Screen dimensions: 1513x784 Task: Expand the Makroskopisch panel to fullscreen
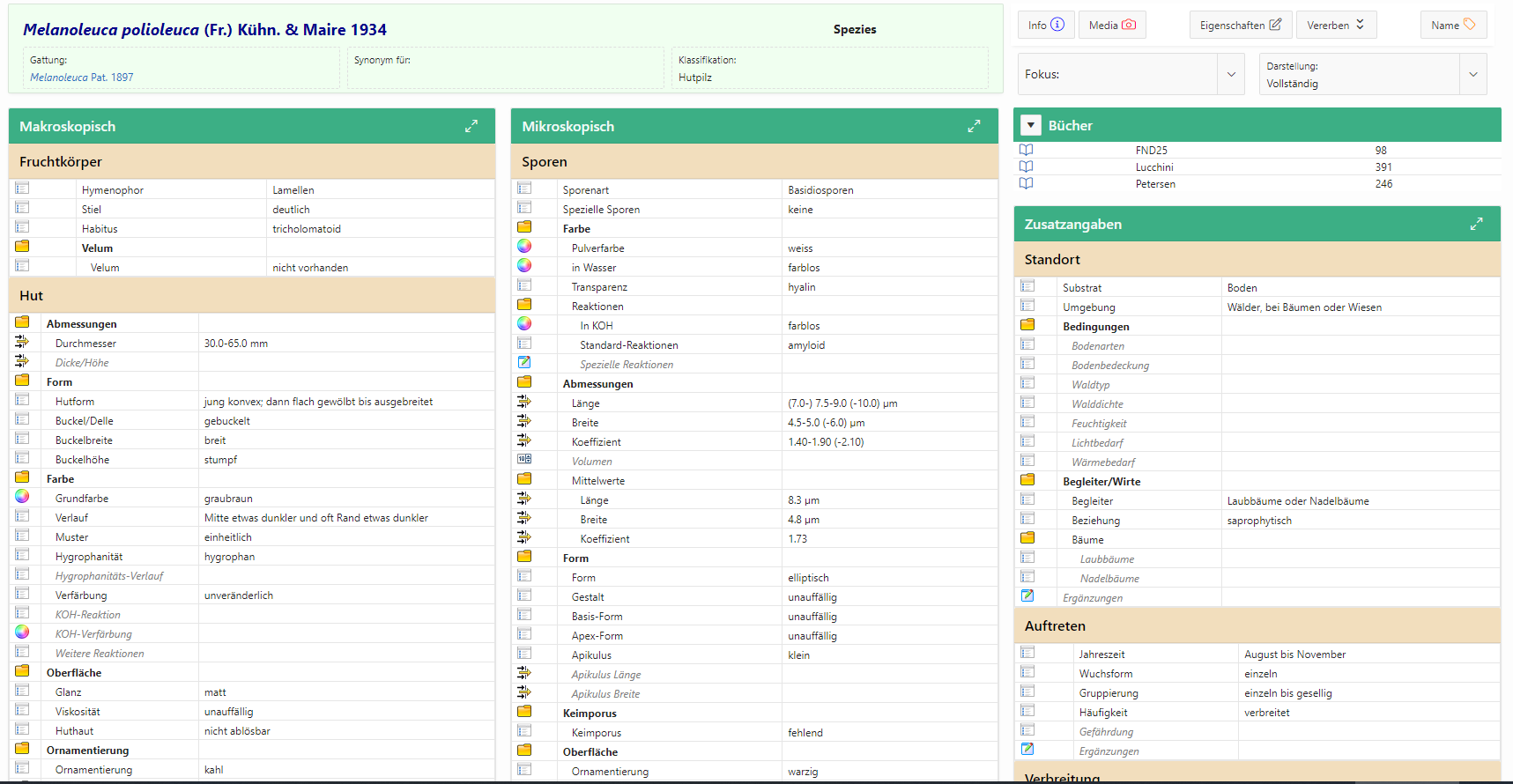(x=471, y=126)
